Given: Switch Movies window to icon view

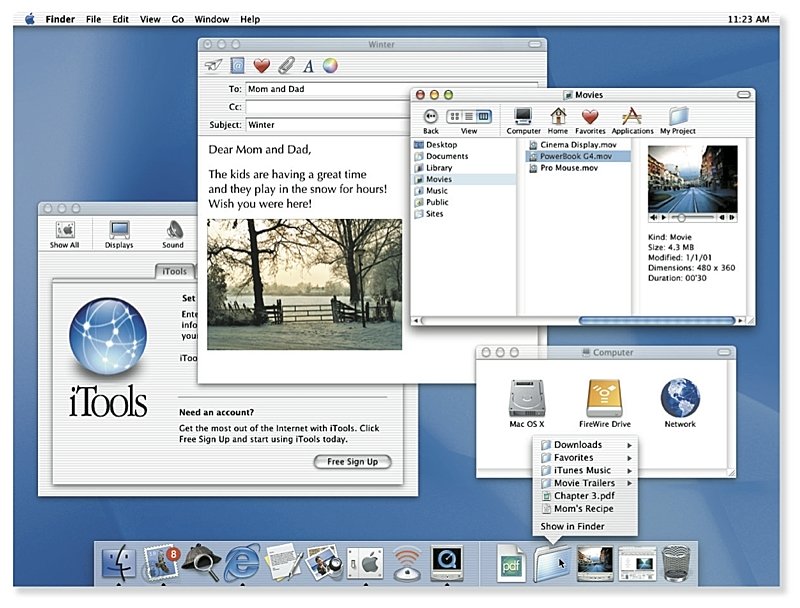Looking at the screenshot, I should coord(455,117).
